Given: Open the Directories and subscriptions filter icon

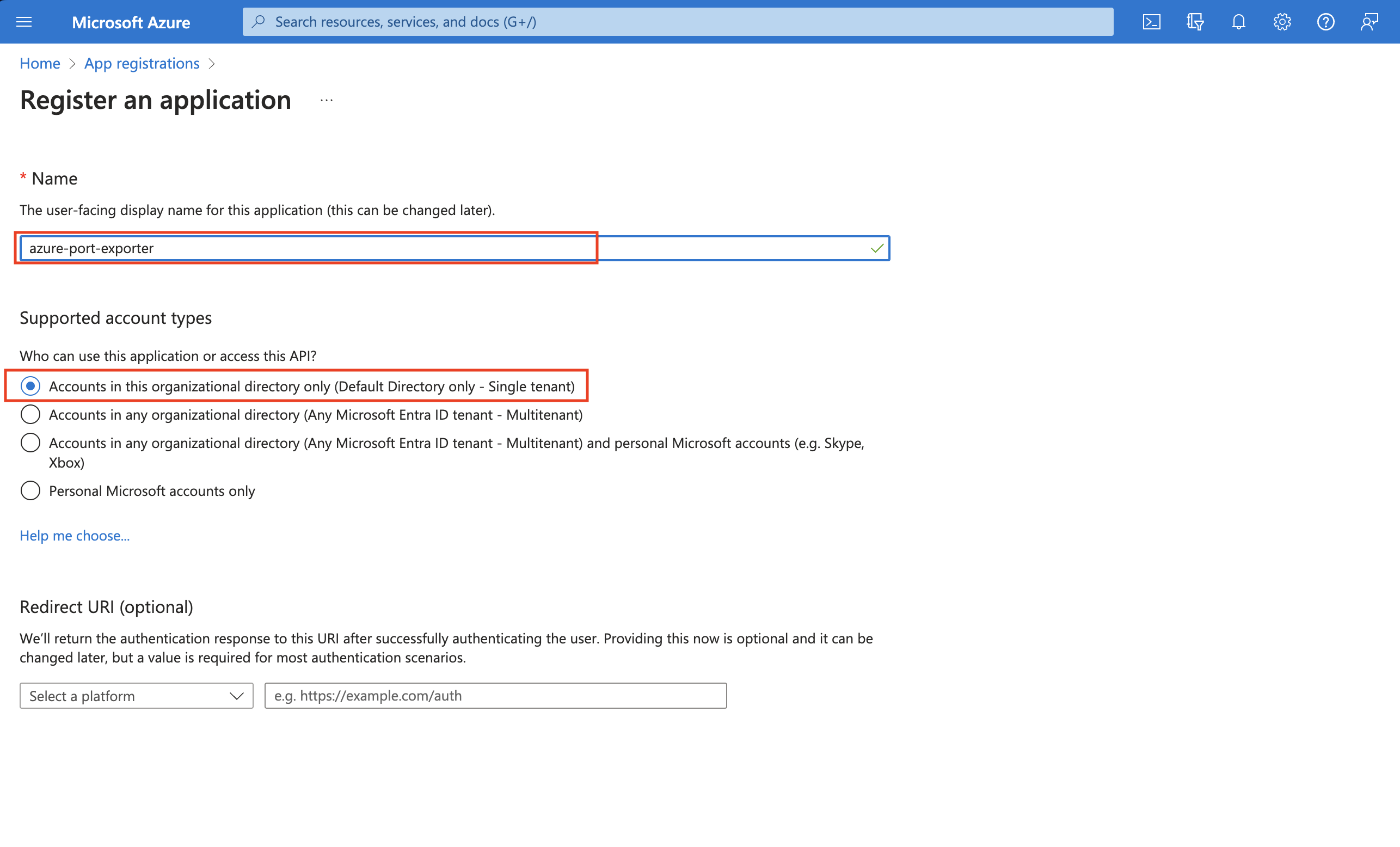Looking at the screenshot, I should click(1195, 22).
